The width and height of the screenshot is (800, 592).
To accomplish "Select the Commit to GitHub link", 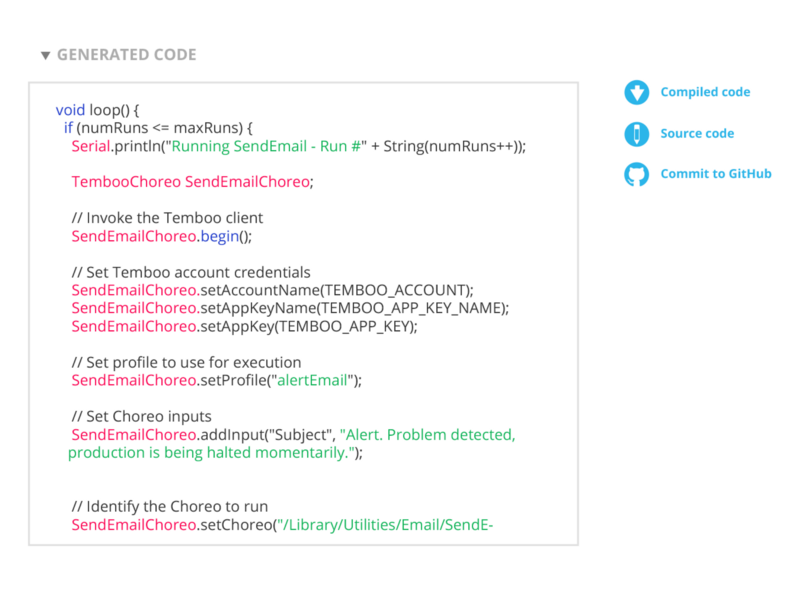I will (716, 174).
